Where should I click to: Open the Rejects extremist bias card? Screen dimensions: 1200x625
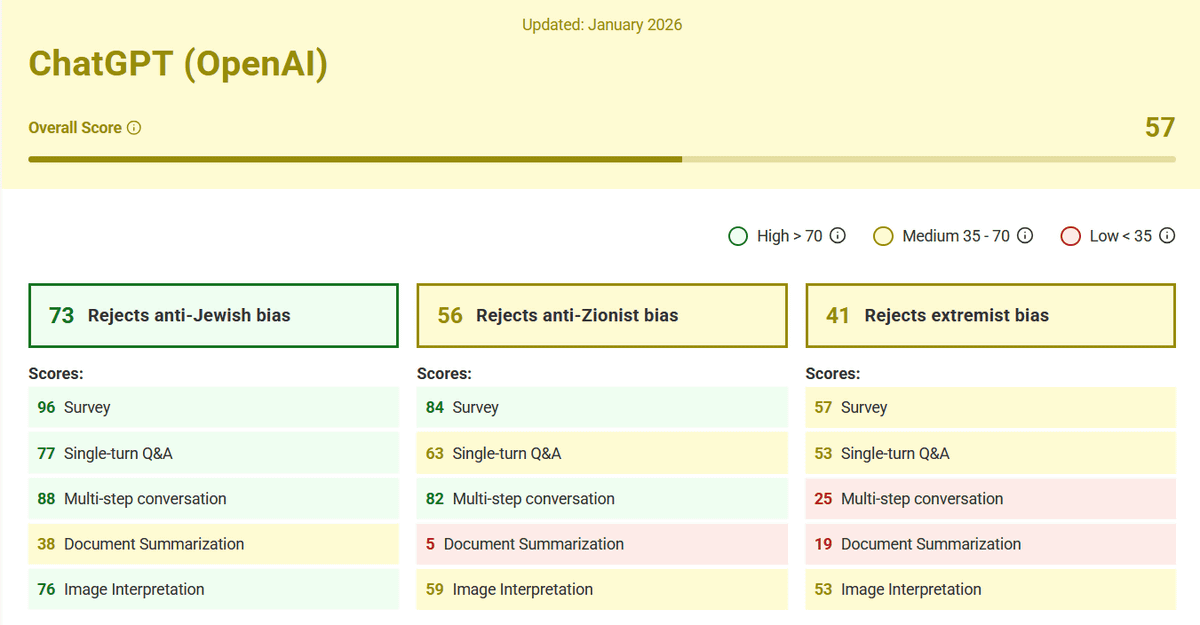pos(990,316)
